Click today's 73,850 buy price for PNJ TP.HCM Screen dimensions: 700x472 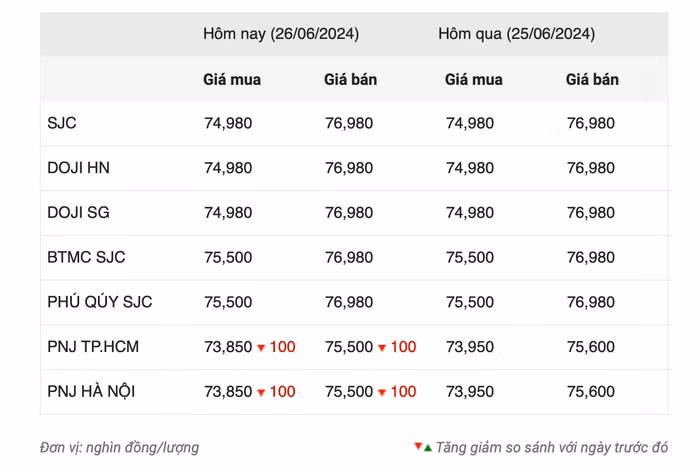[x=228, y=347]
